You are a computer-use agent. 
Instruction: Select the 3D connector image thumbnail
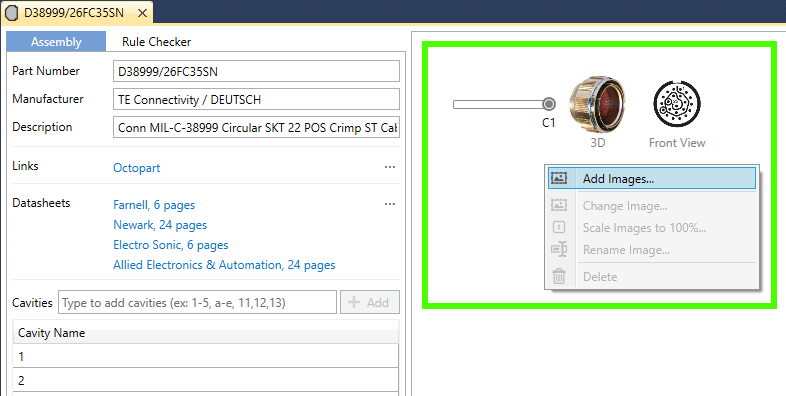coord(597,104)
